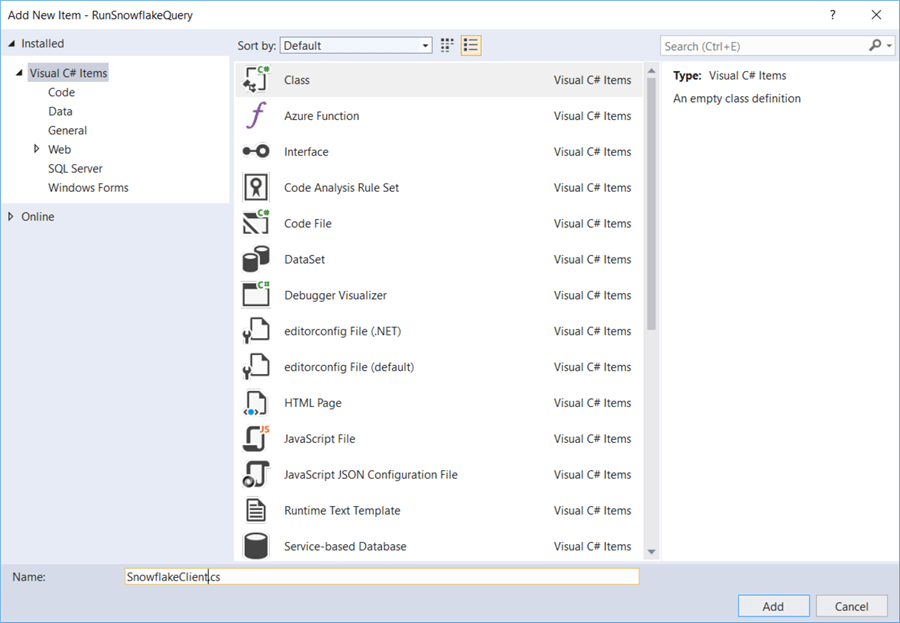Open the Sort by dropdown
The height and width of the screenshot is (623, 900).
coord(355,46)
